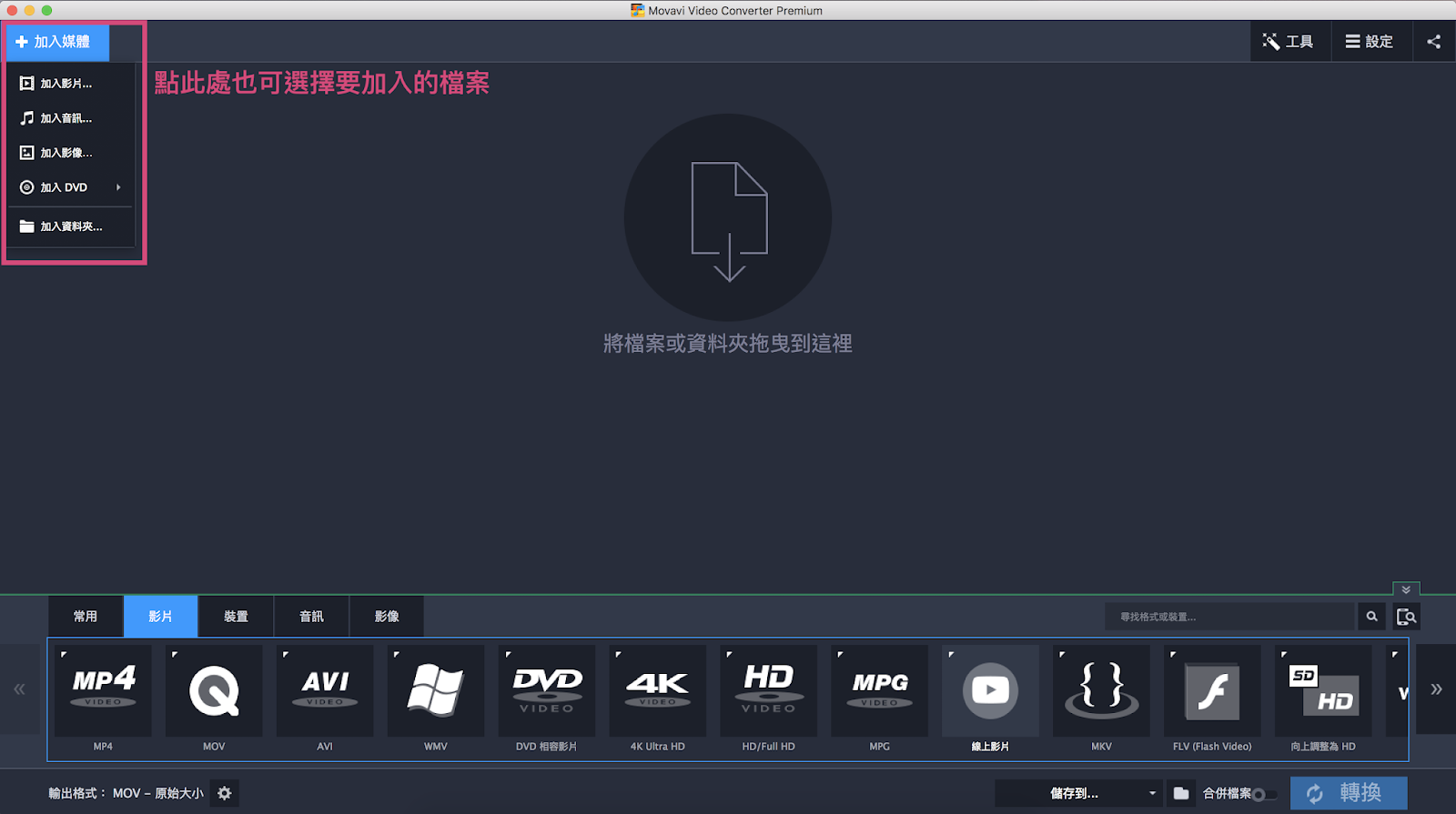
Task: Expand MP4 format presets corner arrow
Action: coord(64,654)
